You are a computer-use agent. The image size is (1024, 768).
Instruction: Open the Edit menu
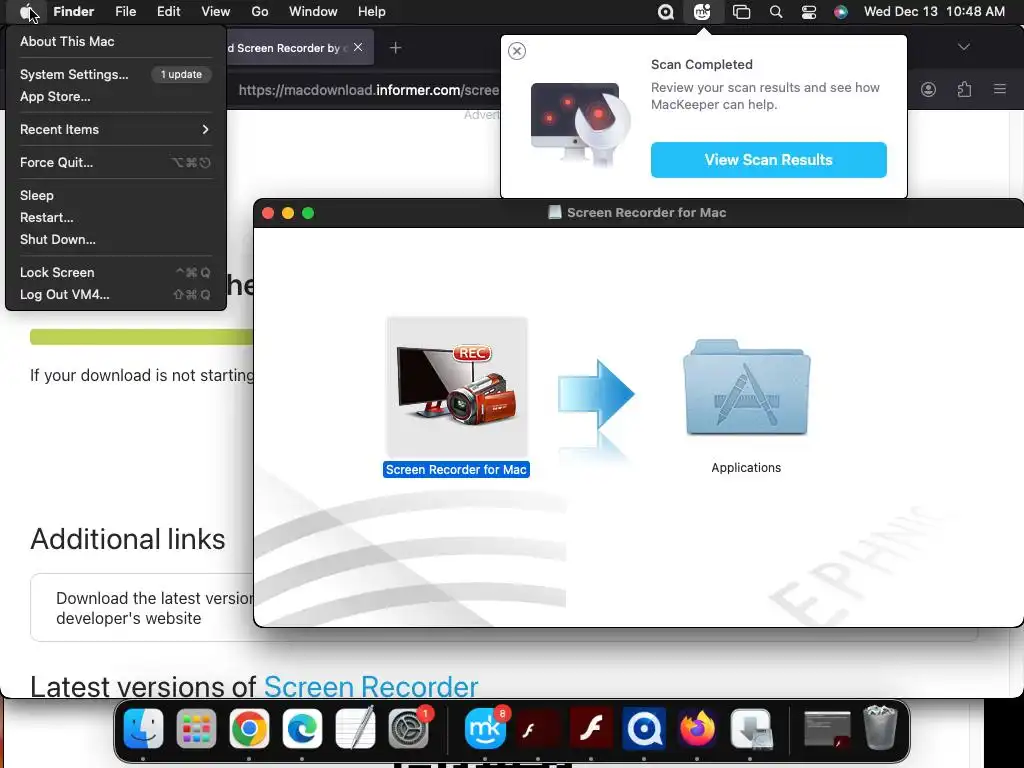click(168, 12)
